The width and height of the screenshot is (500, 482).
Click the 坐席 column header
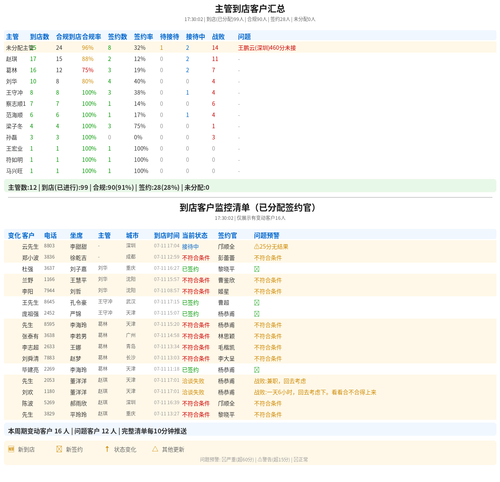76,236
